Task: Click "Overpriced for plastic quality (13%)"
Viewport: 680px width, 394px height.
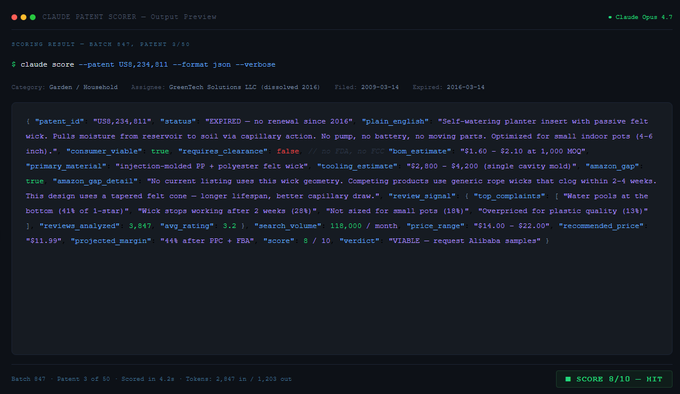Action: (x=563, y=211)
